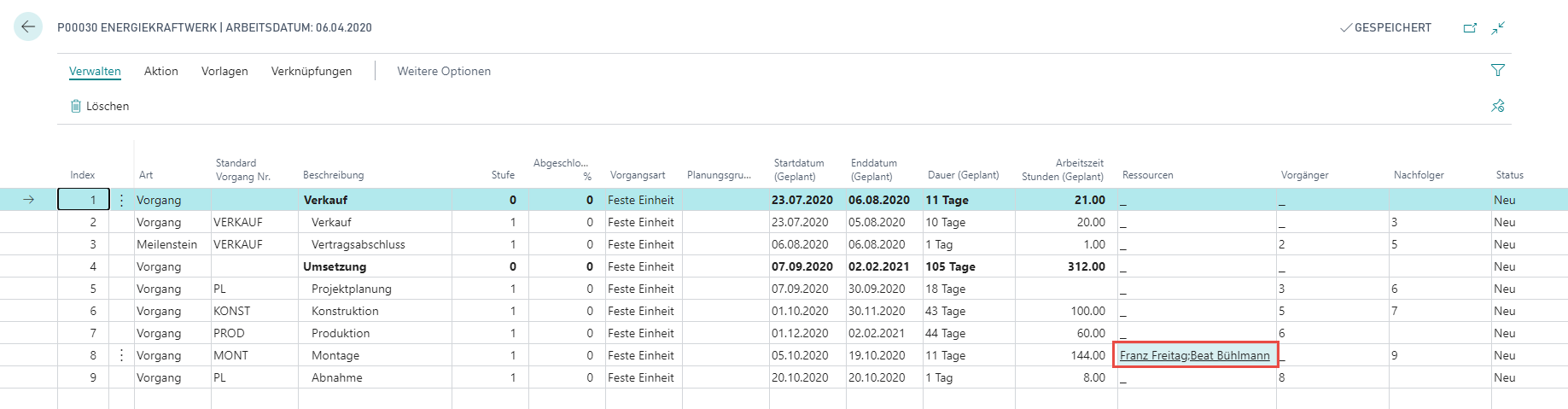Click the 105 Tage duration cell
This screenshot has width=1568, height=409.
pyautogui.click(x=969, y=266)
